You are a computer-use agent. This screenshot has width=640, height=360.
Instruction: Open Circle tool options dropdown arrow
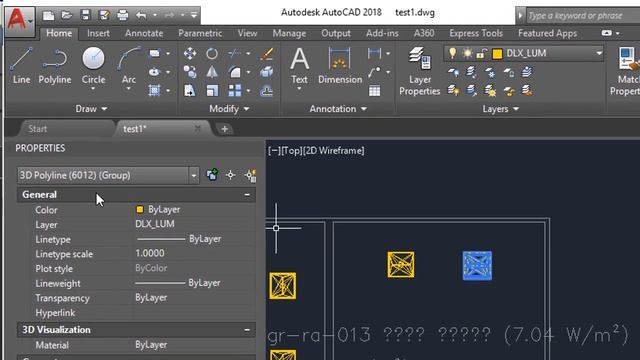click(93, 89)
